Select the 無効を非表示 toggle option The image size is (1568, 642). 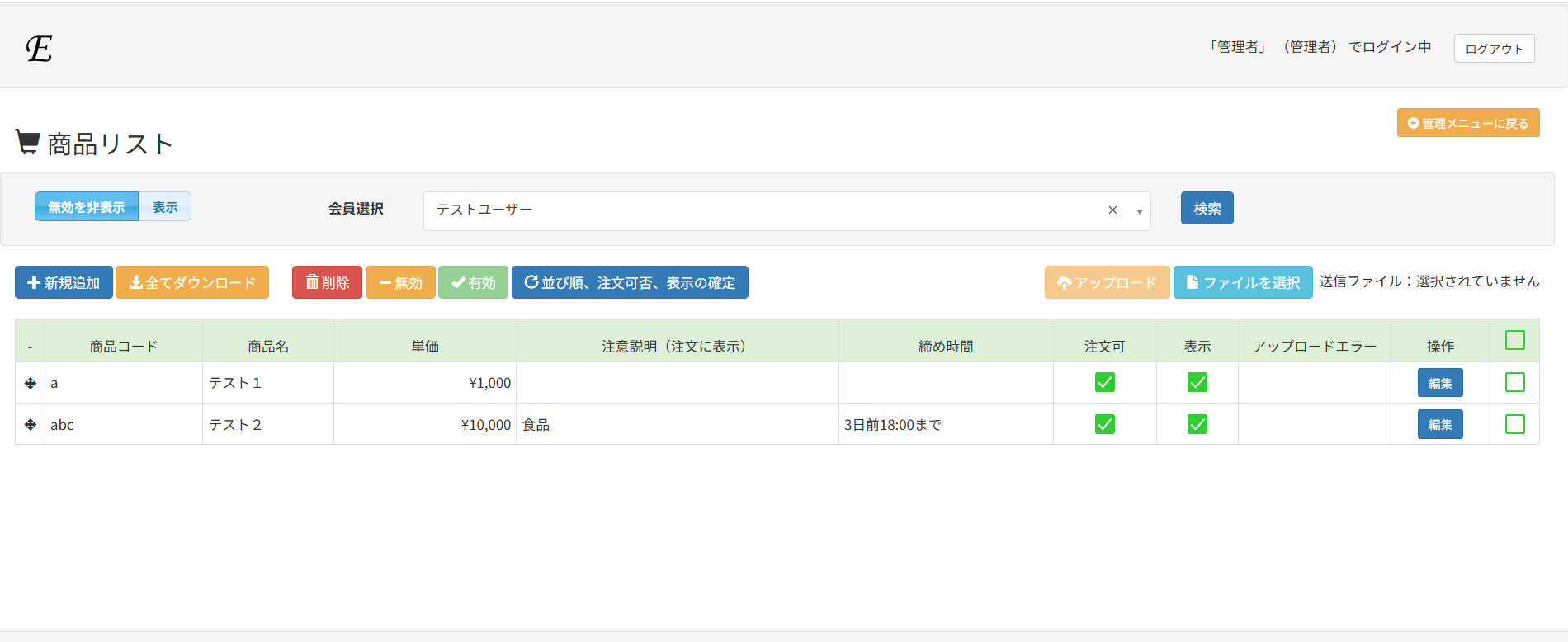[87, 206]
